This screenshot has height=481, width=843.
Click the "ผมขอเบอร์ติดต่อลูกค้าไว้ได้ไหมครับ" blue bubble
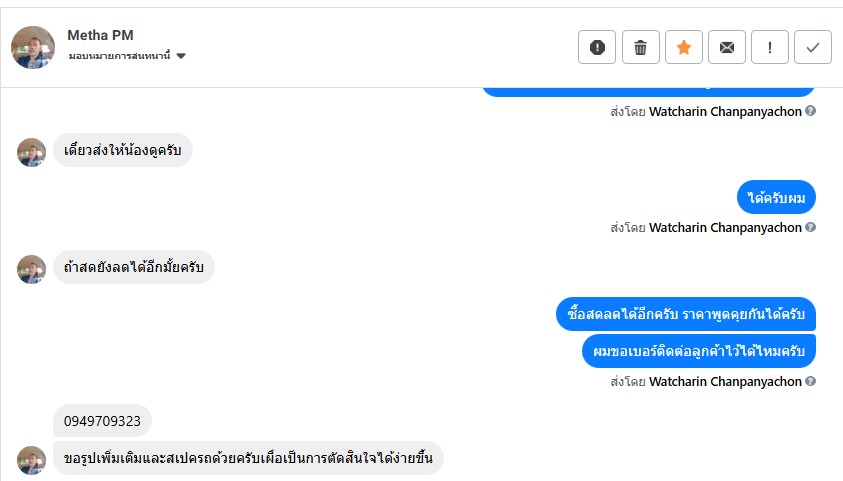click(x=699, y=350)
